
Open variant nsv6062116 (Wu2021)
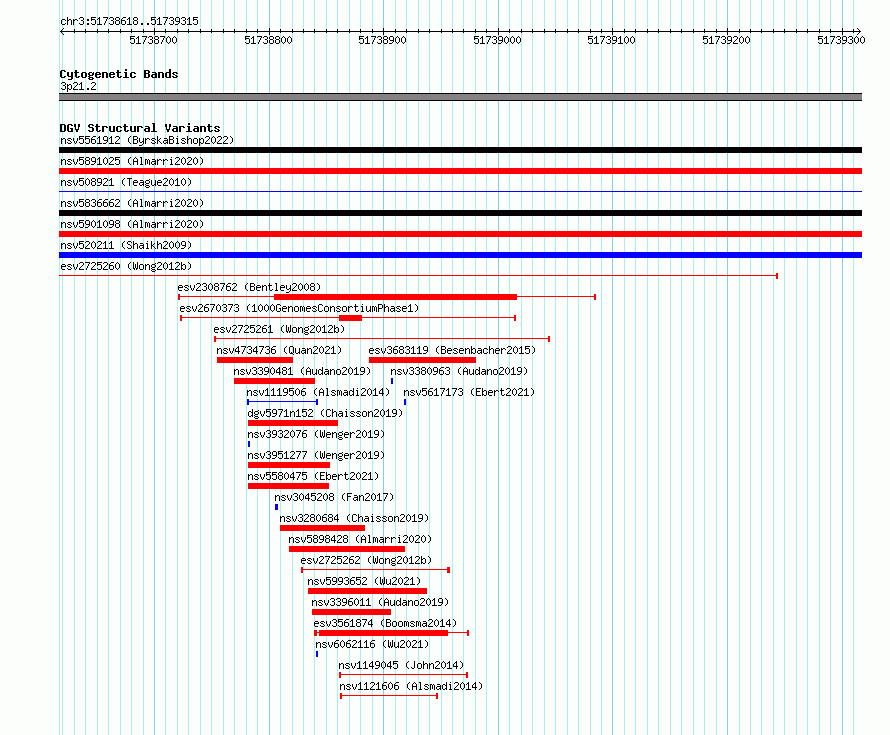click(372, 644)
